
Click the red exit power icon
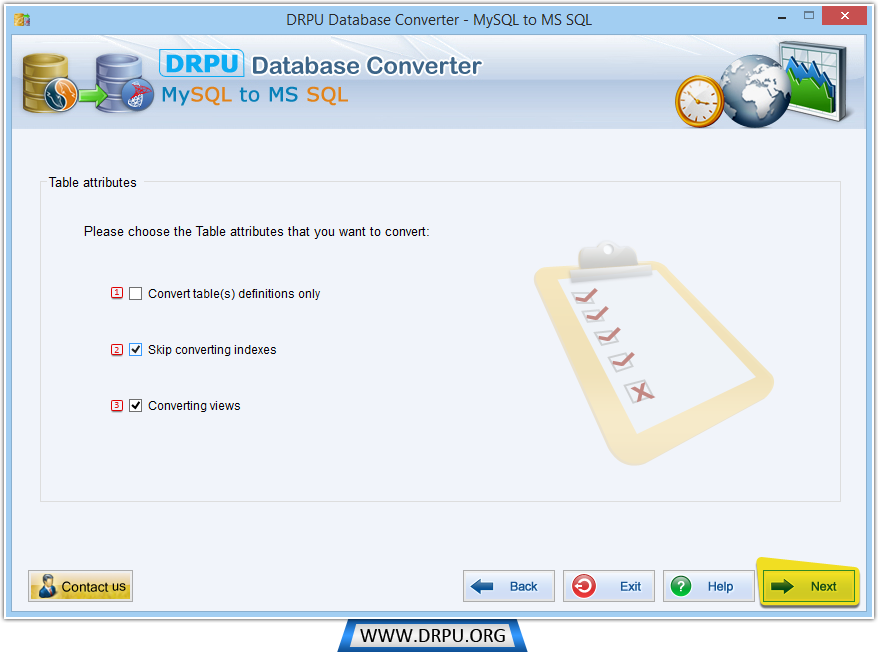point(583,586)
